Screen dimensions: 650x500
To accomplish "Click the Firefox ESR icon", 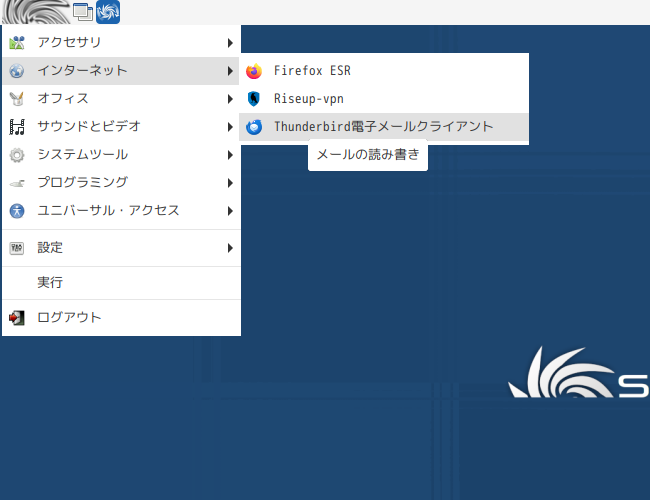I will coord(254,71).
